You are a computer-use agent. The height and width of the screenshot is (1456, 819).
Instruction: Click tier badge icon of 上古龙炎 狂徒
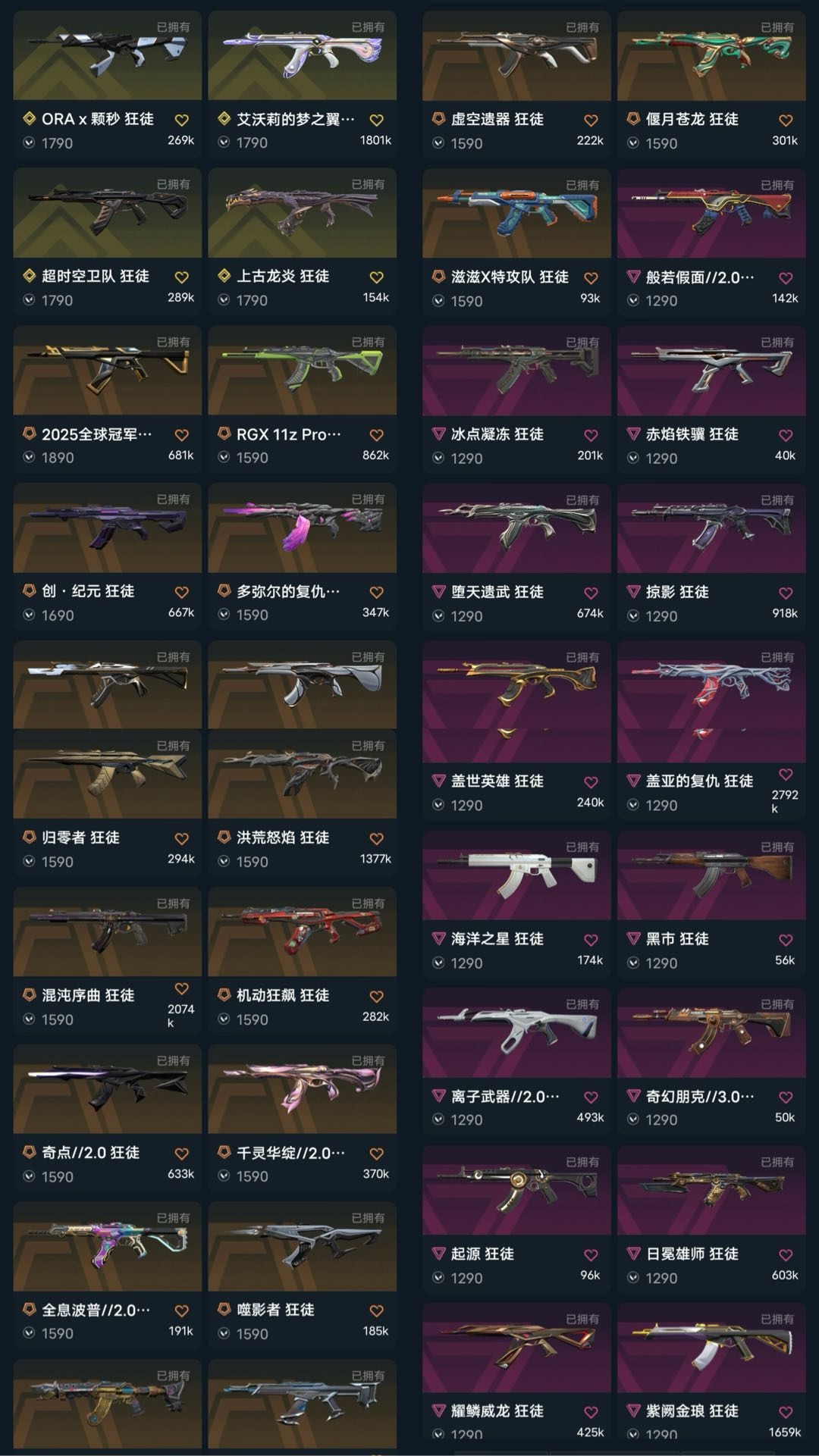click(x=224, y=276)
